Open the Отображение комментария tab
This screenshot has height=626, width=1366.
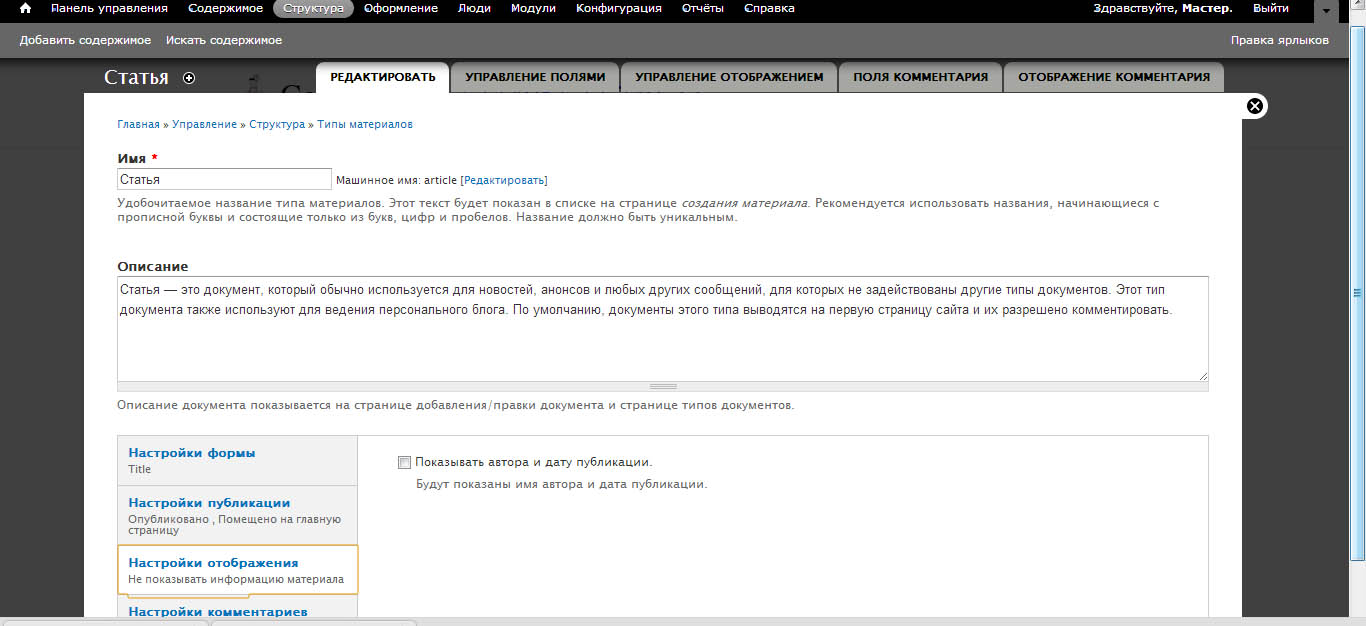[x=1113, y=77]
